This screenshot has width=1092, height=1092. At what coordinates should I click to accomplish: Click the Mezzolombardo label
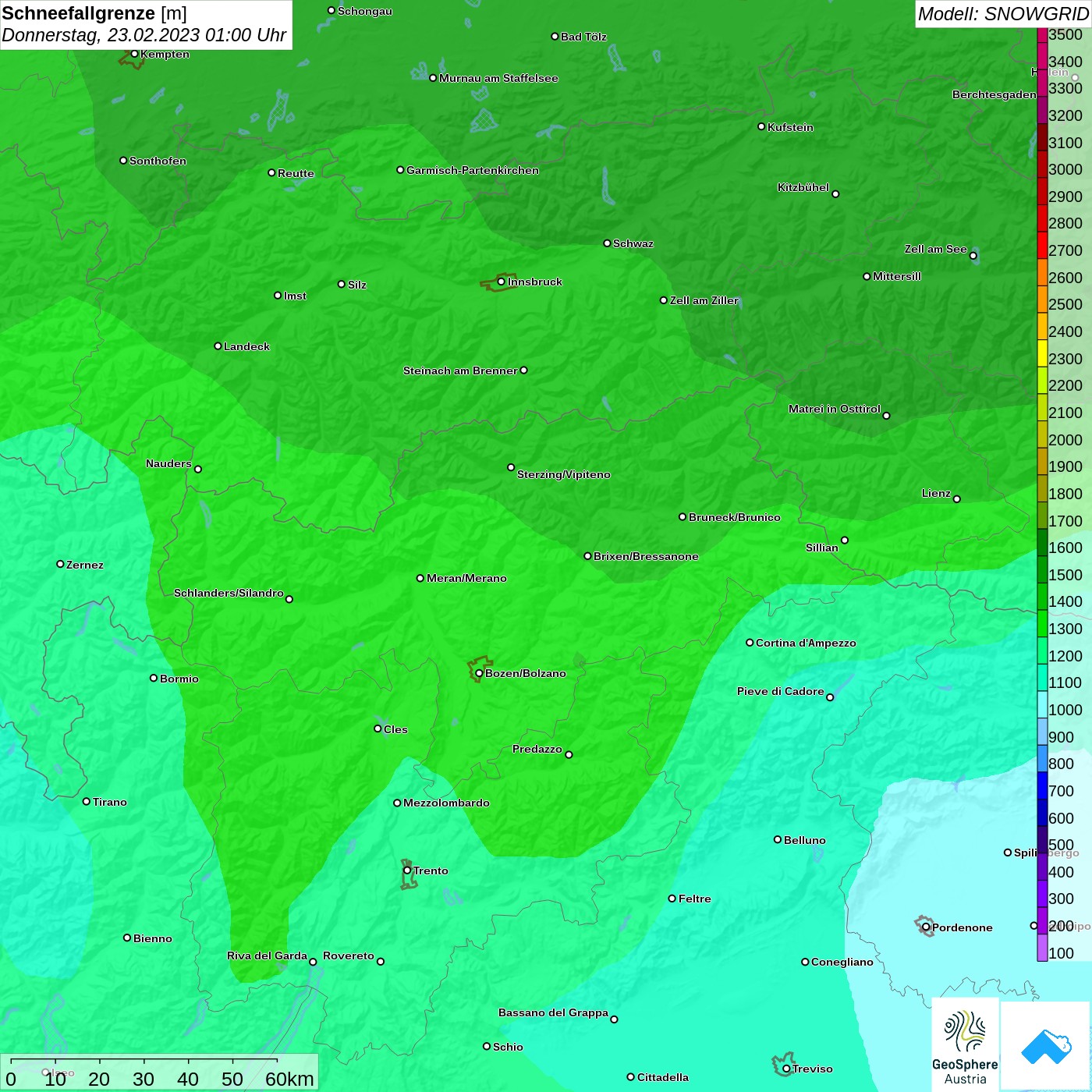point(446,803)
